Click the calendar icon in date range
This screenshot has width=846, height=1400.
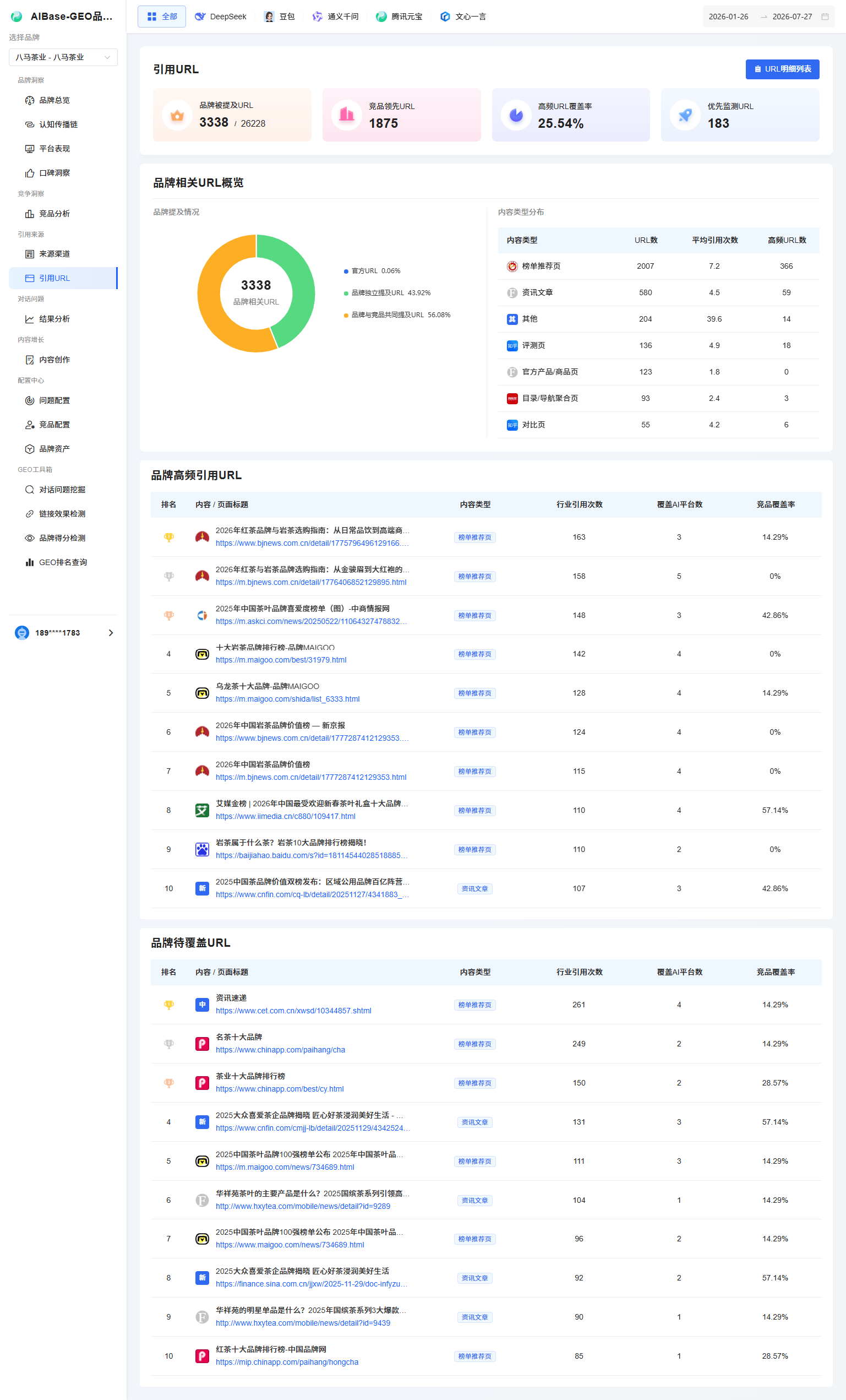(x=825, y=17)
